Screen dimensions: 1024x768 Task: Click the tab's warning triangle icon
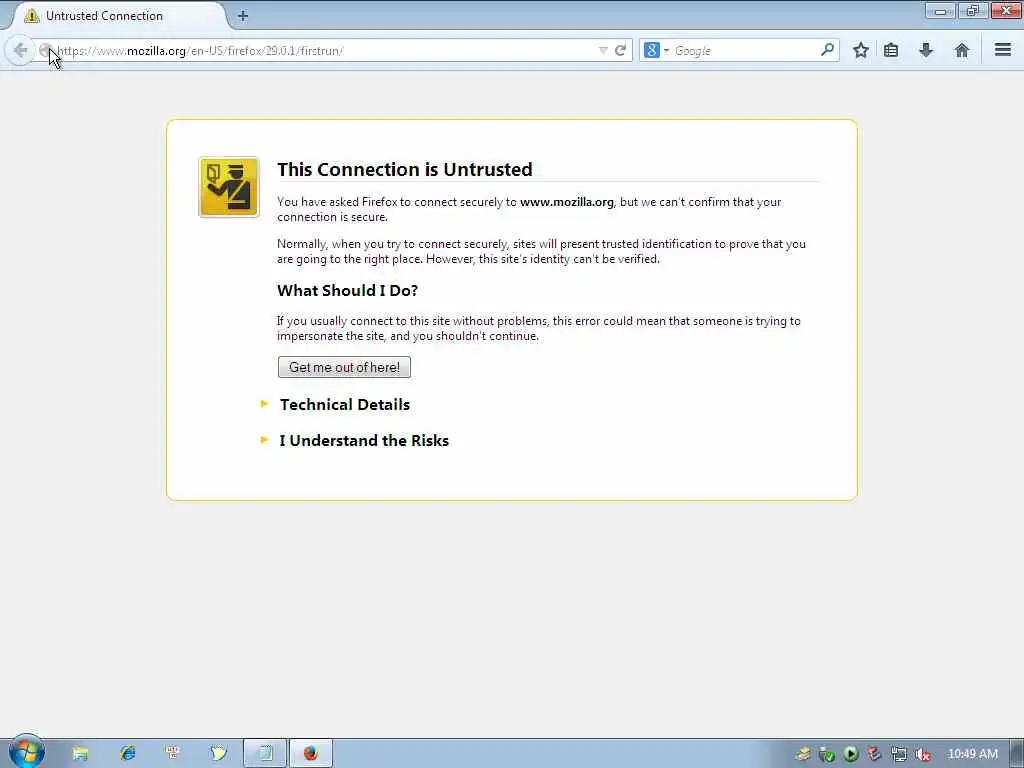pyautogui.click(x=31, y=16)
